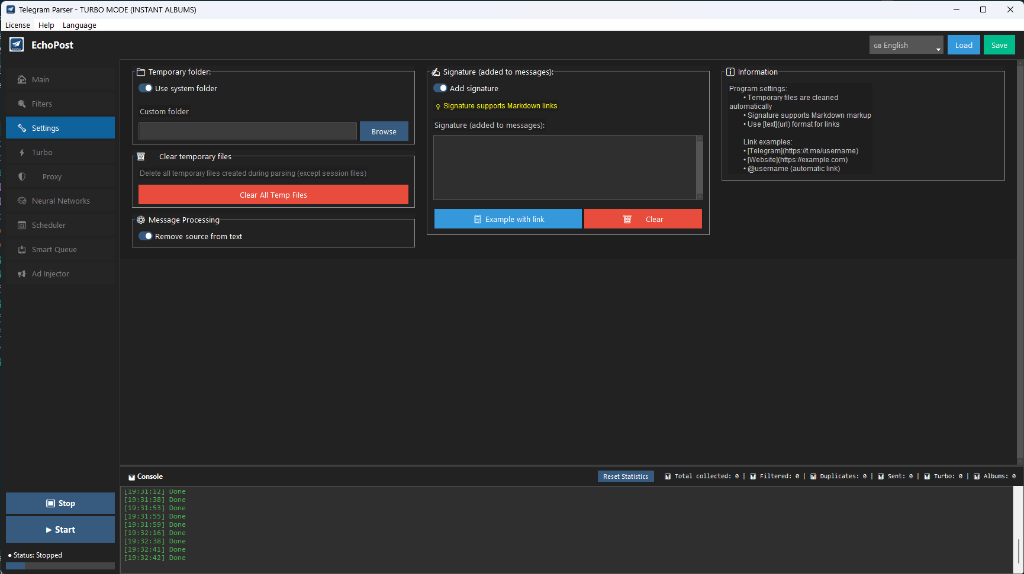Click the Console header icon

pyautogui.click(x=131, y=477)
